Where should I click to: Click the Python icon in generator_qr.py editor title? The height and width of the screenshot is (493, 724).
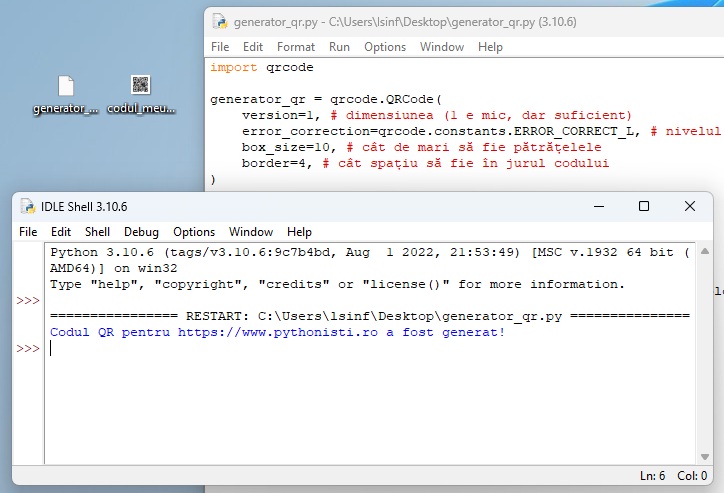(219, 21)
